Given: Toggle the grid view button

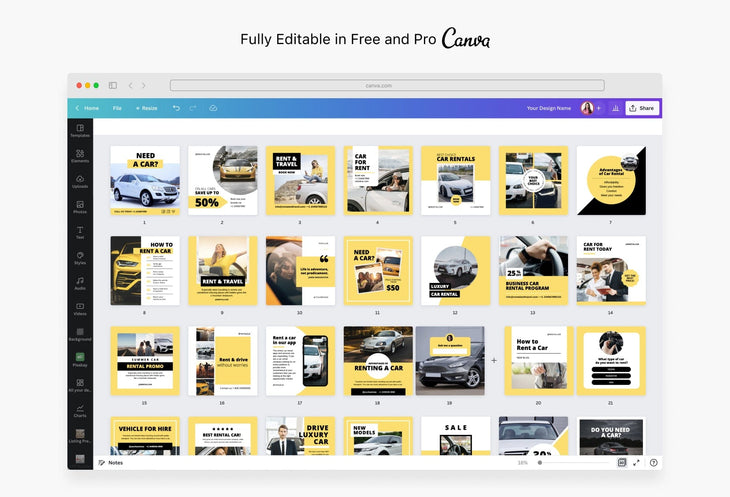Looking at the screenshot, I should pos(622,463).
